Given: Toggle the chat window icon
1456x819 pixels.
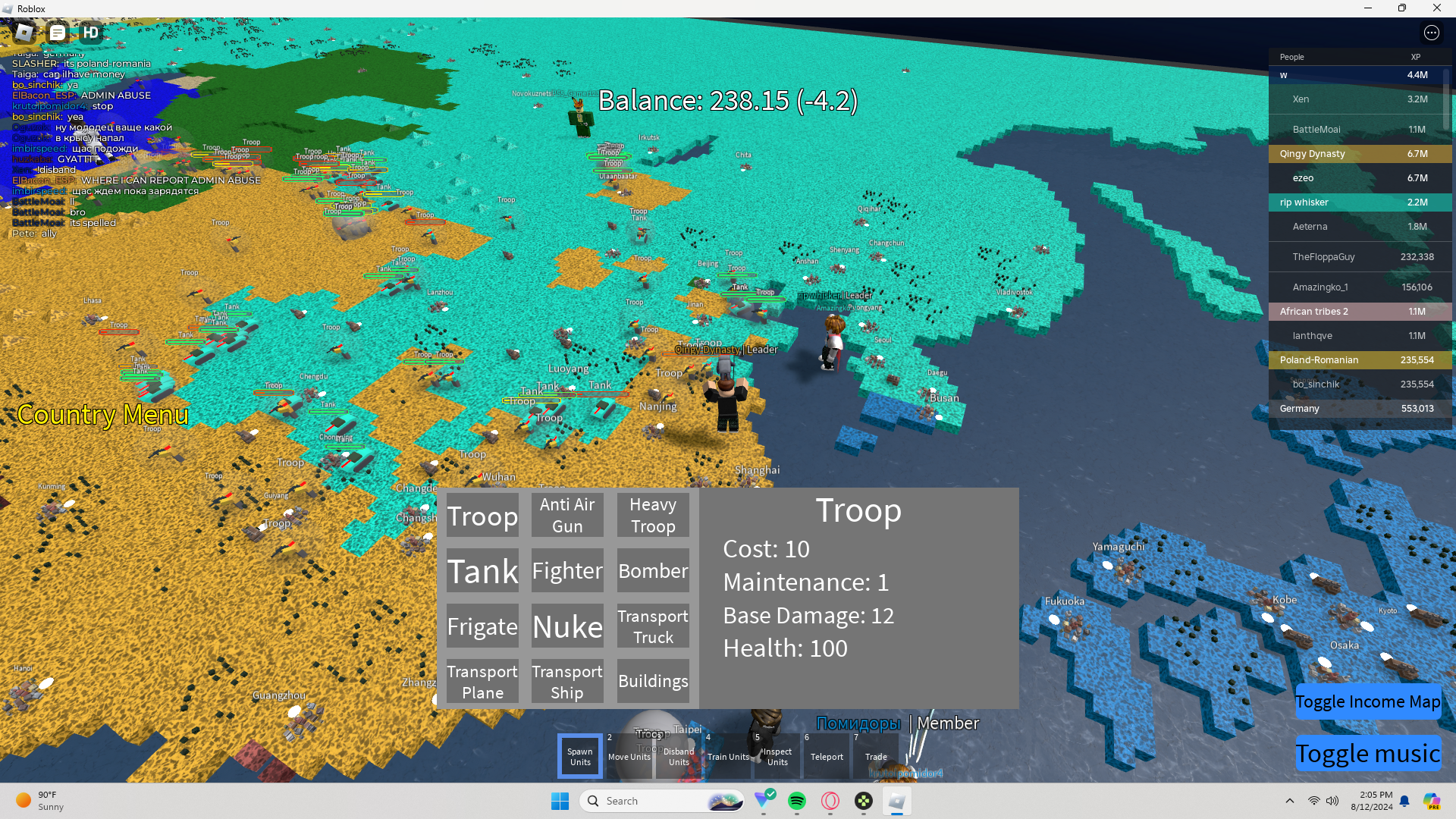Looking at the screenshot, I should tap(58, 33).
